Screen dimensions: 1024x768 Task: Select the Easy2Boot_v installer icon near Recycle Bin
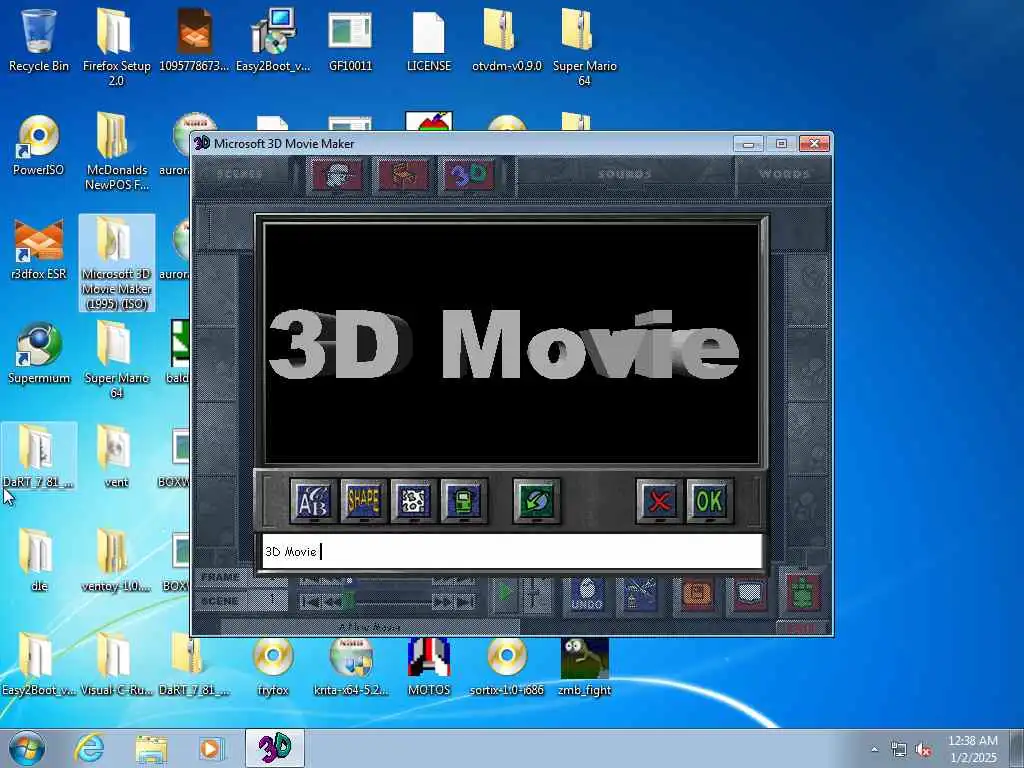(272, 40)
